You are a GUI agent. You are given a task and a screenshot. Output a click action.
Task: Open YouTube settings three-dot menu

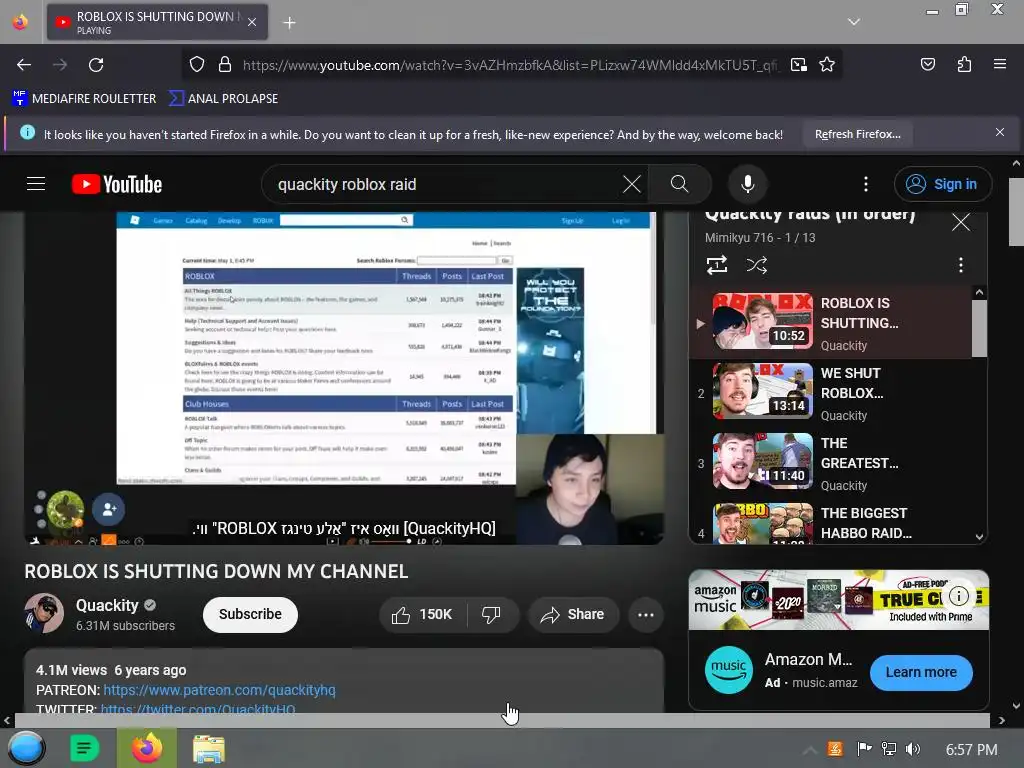866,184
